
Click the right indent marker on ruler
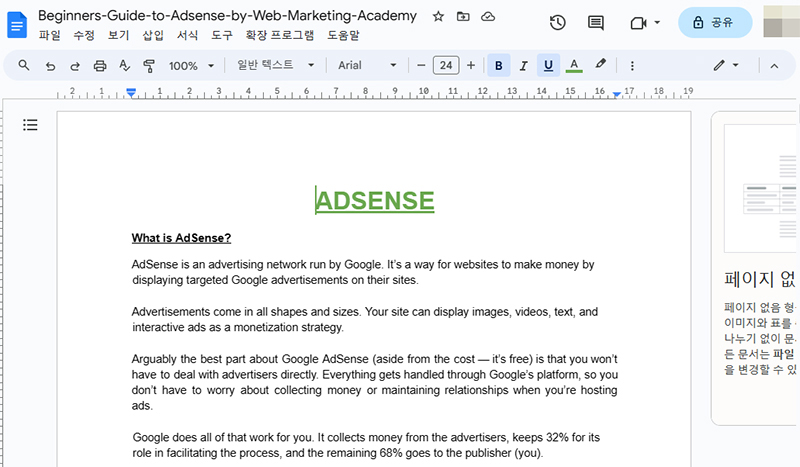coord(616,94)
